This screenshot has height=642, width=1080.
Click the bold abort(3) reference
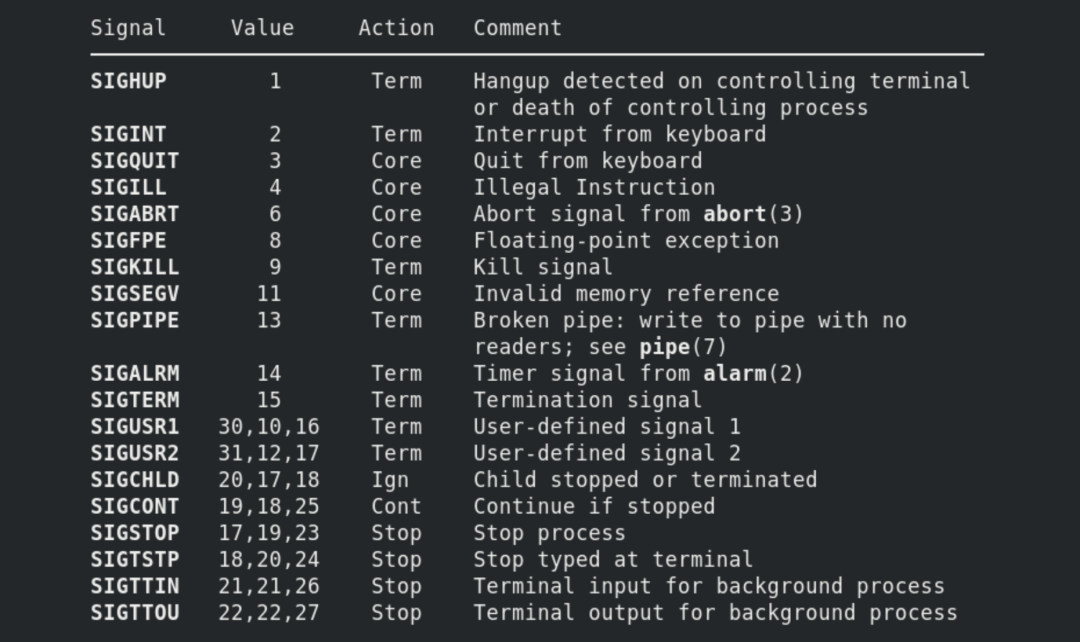(x=753, y=214)
